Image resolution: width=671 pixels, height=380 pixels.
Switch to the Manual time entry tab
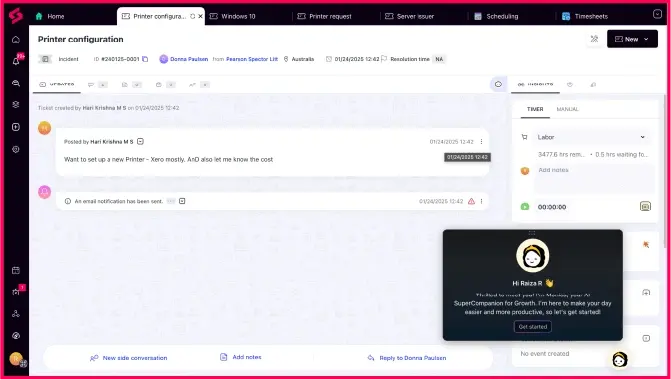(567, 109)
